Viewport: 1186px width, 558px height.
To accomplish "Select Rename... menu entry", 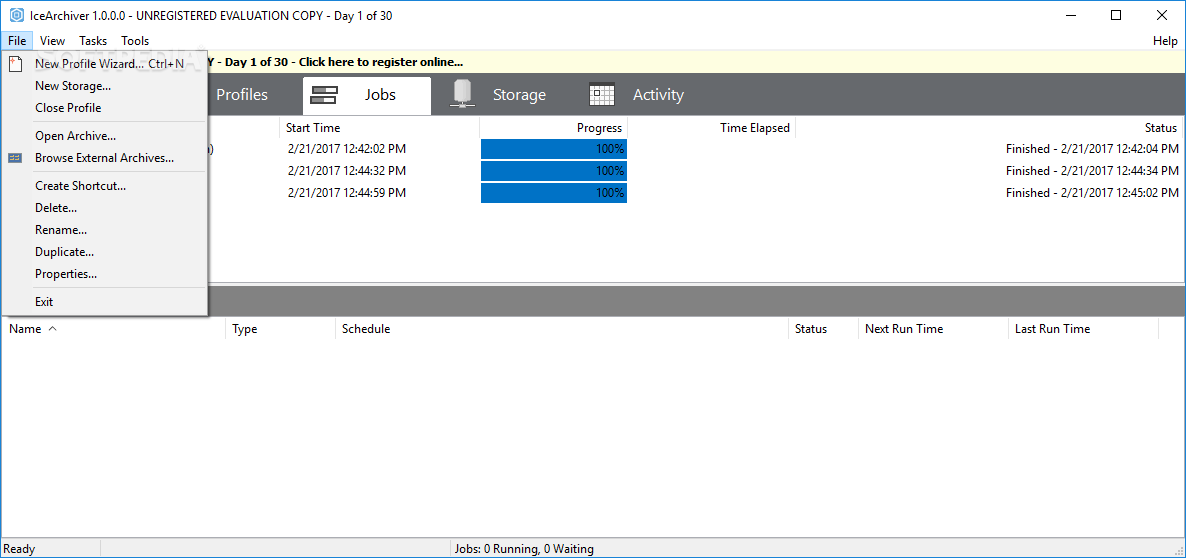I will (x=104, y=230).
